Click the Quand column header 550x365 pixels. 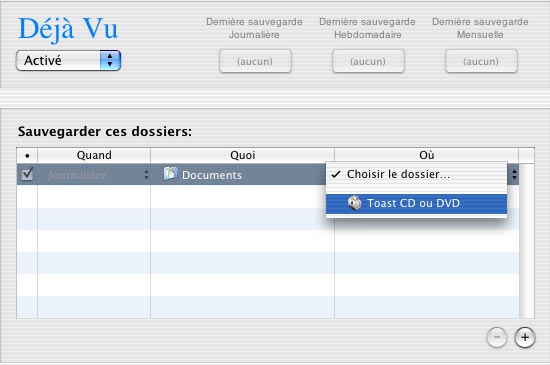(x=94, y=155)
